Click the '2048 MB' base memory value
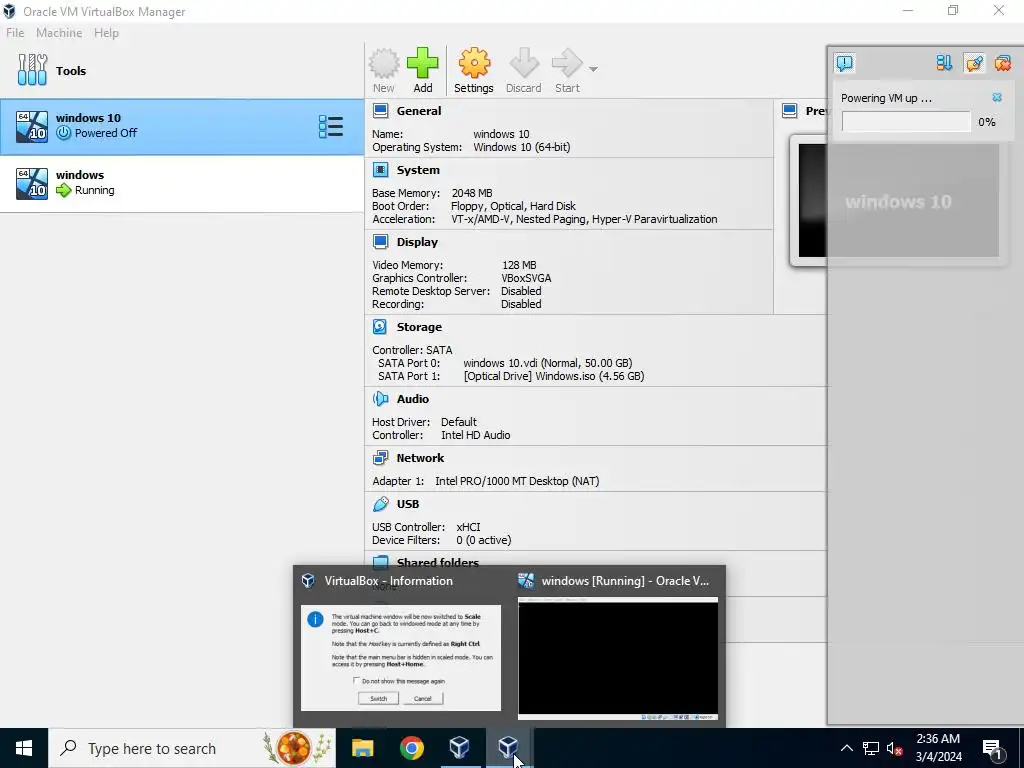 tap(472, 193)
